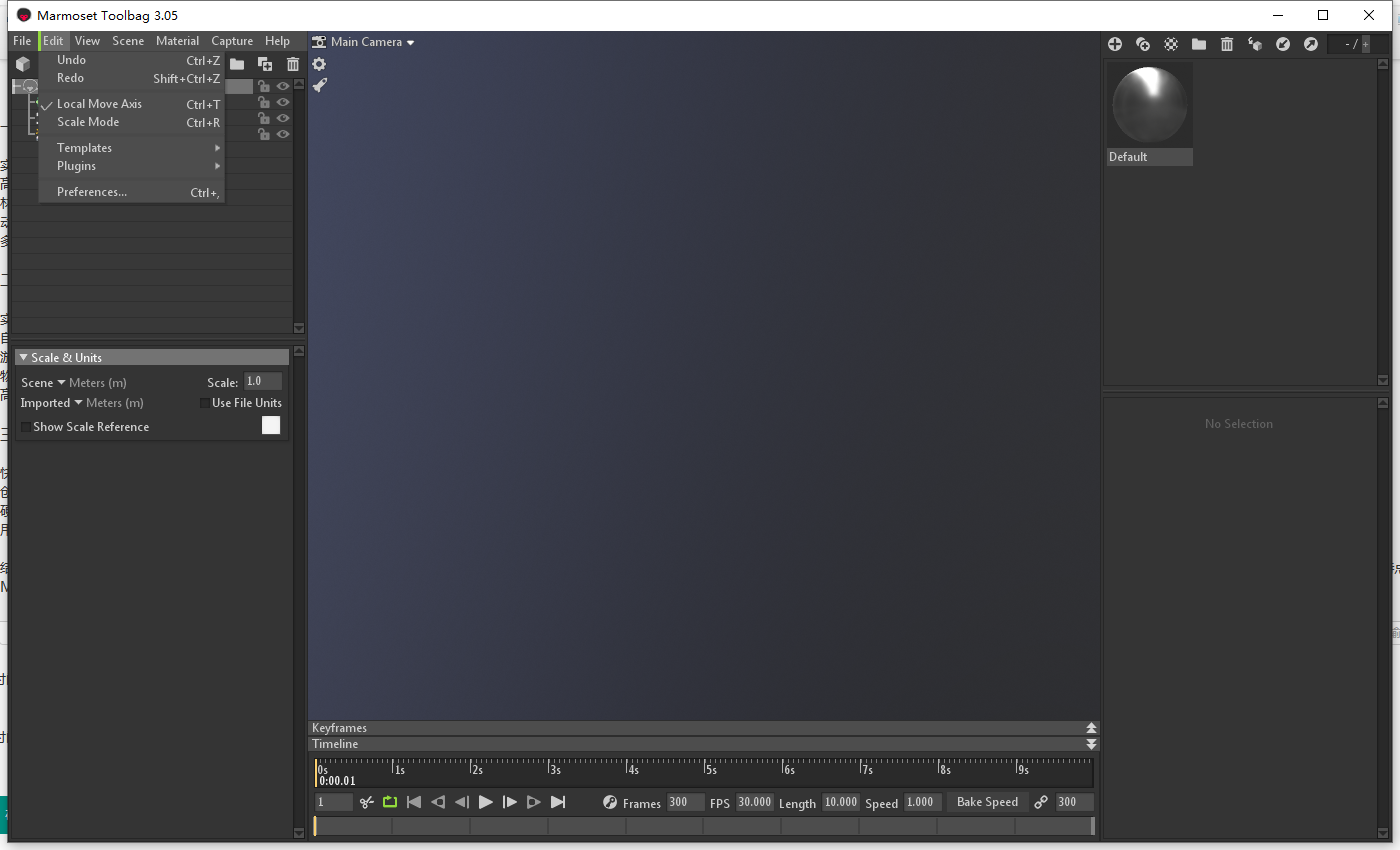Click the folder icon in scene toolbar

(x=237, y=64)
